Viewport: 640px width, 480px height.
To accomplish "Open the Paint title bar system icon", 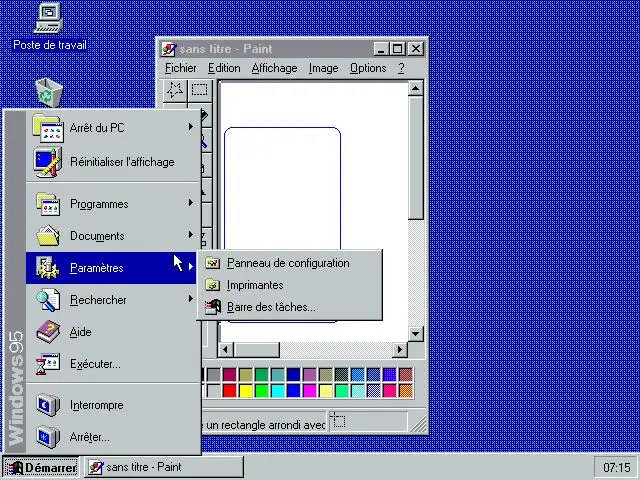I will (168, 49).
